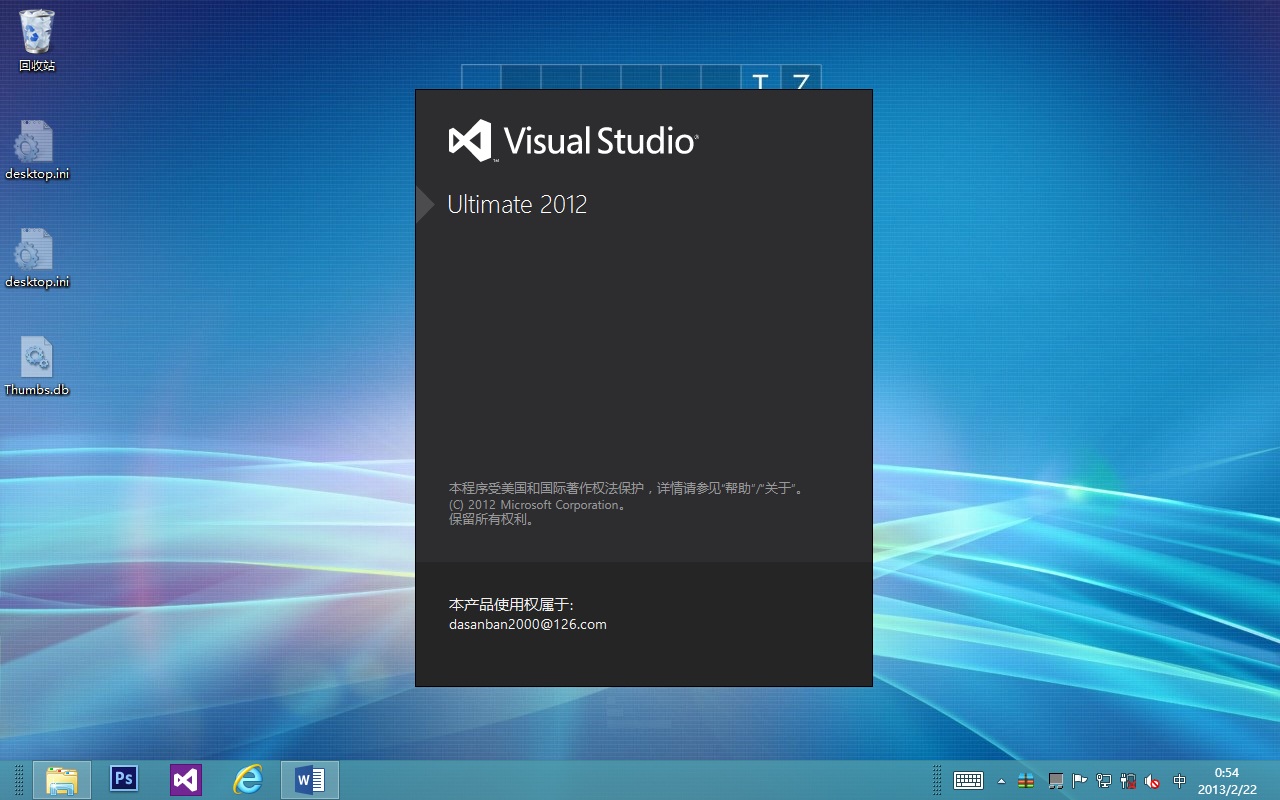The width and height of the screenshot is (1280, 800).
Task: Click the power plug battery tray icon
Action: [x=1128, y=781]
